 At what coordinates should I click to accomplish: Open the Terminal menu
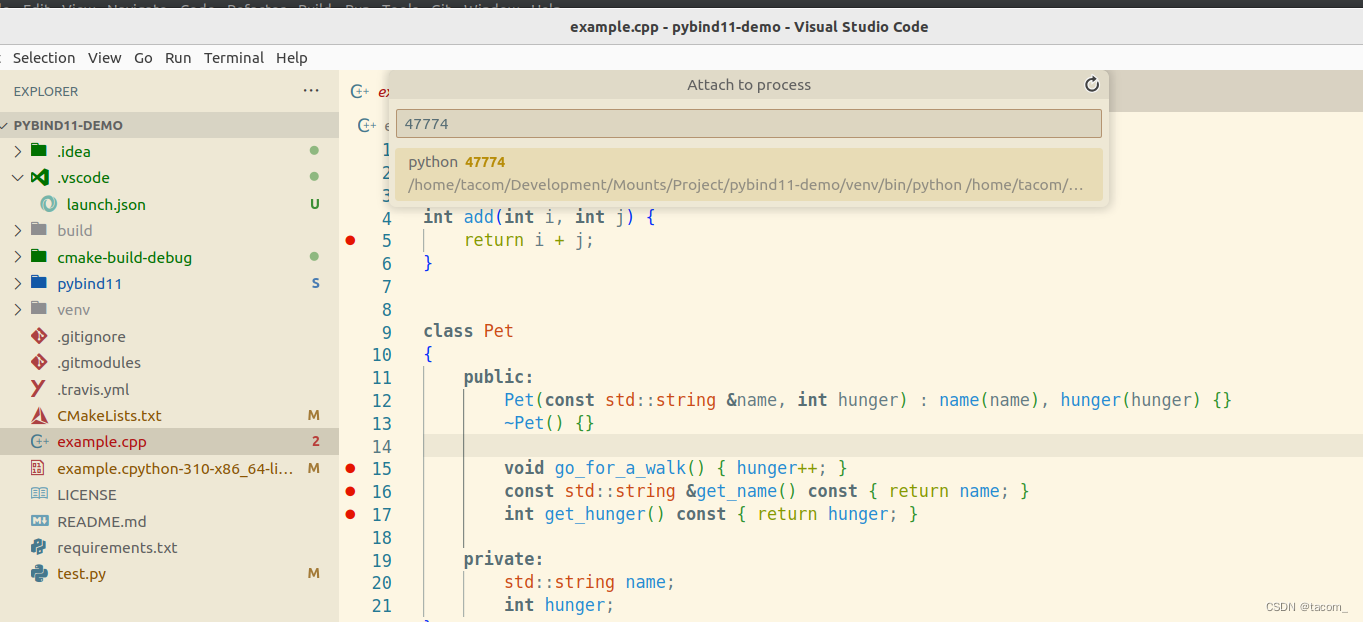(234, 58)
